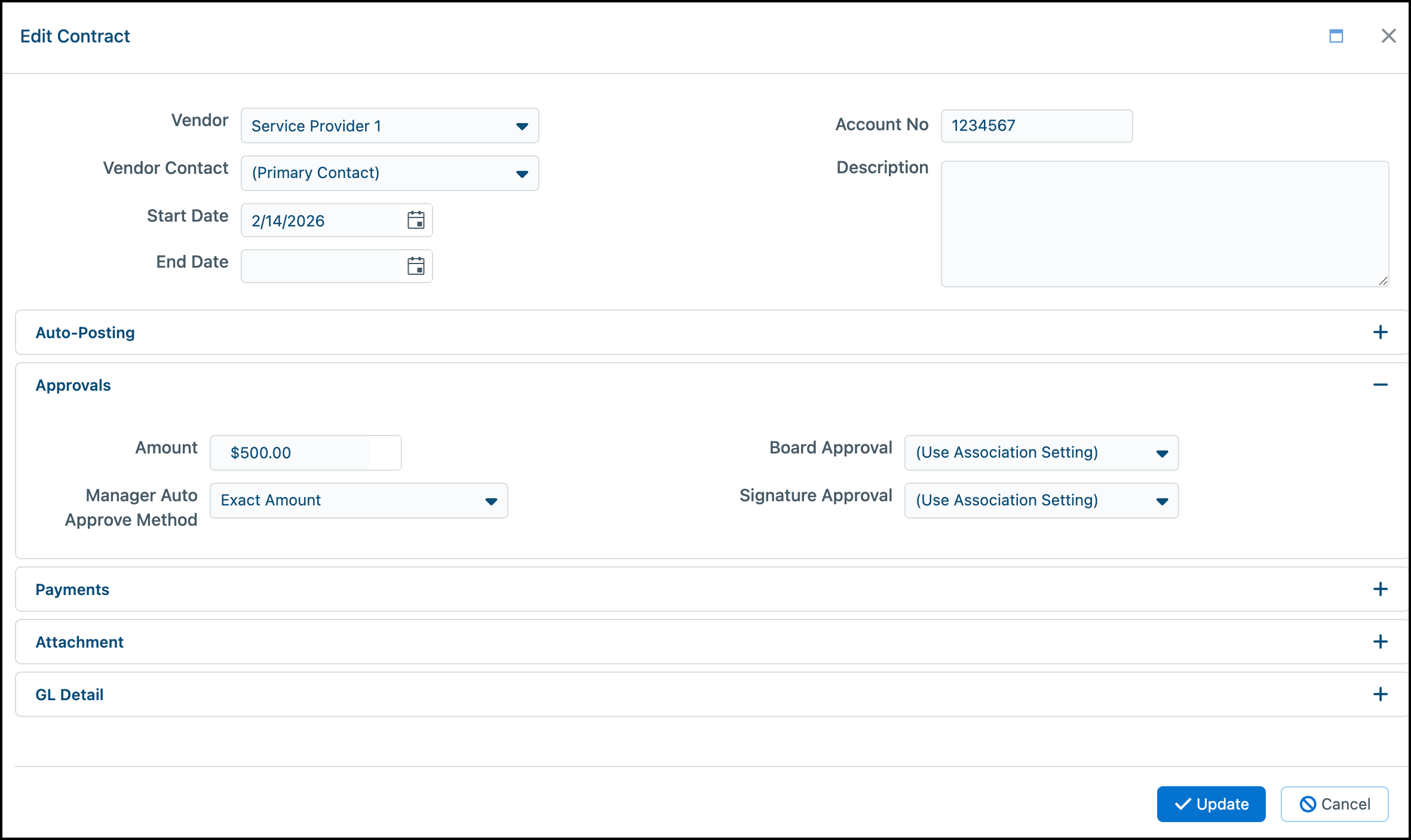1411x840 pixels.
Task: Open the End Date calendar picker
Action: [x=416, y=266]
